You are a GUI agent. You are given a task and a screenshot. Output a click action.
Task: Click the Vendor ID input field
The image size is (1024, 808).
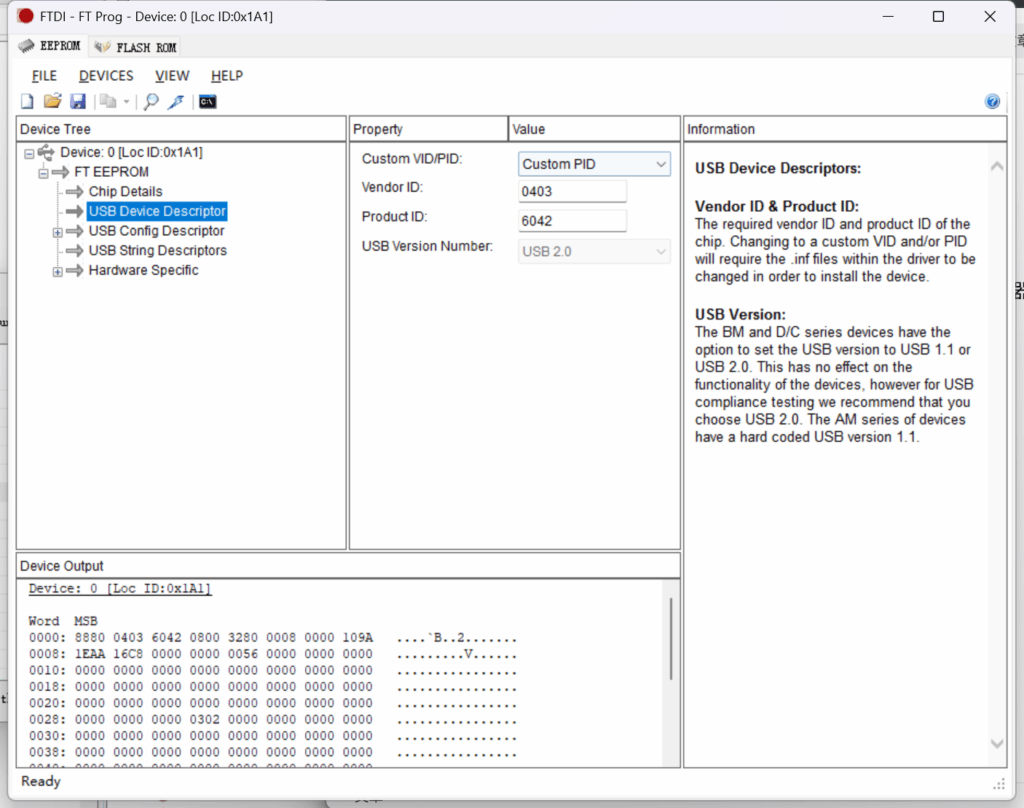pyautogui.click(x=572, y=191)
